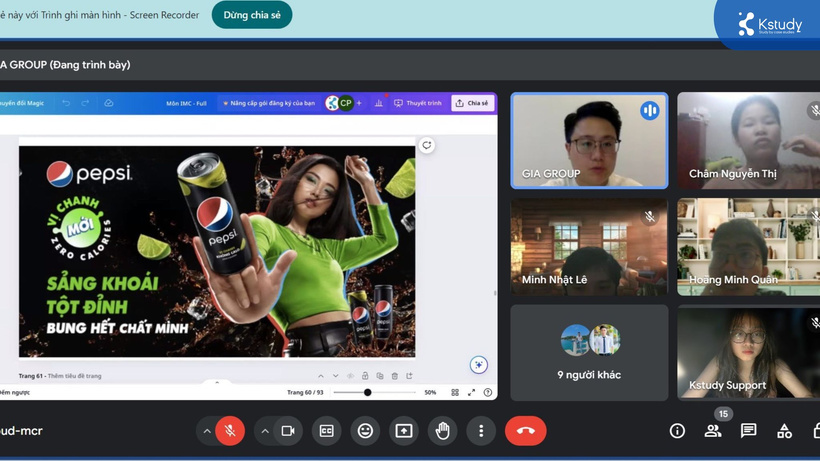Select the Minh Nhật Lê video tile

pos(589,247)
